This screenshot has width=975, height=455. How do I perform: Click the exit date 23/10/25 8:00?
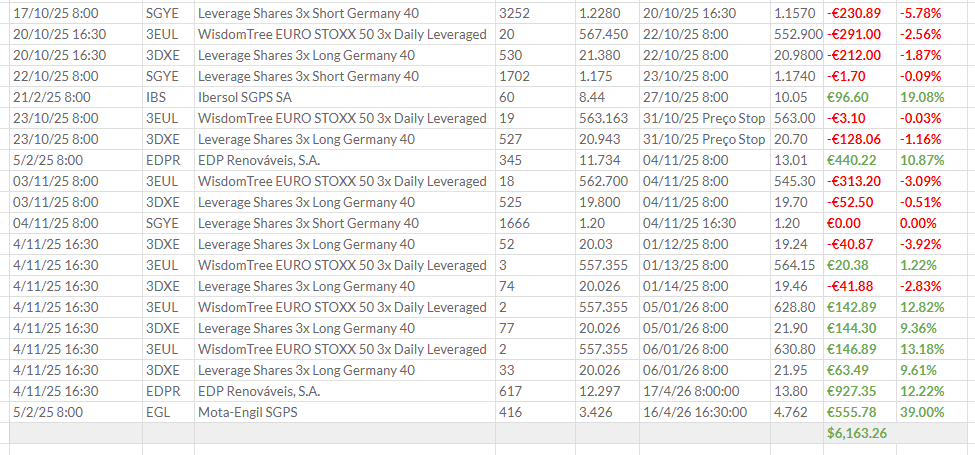coord(705,76)
